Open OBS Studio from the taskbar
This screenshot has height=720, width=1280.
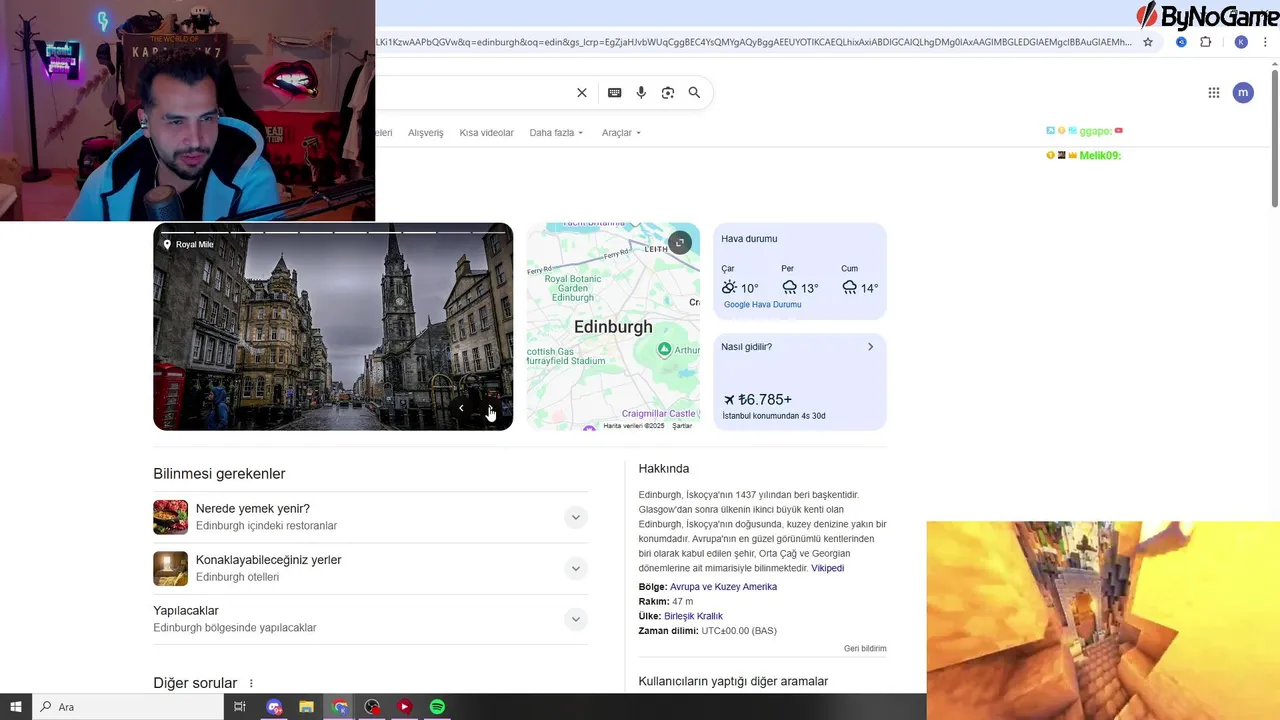(x=372, y=707)
